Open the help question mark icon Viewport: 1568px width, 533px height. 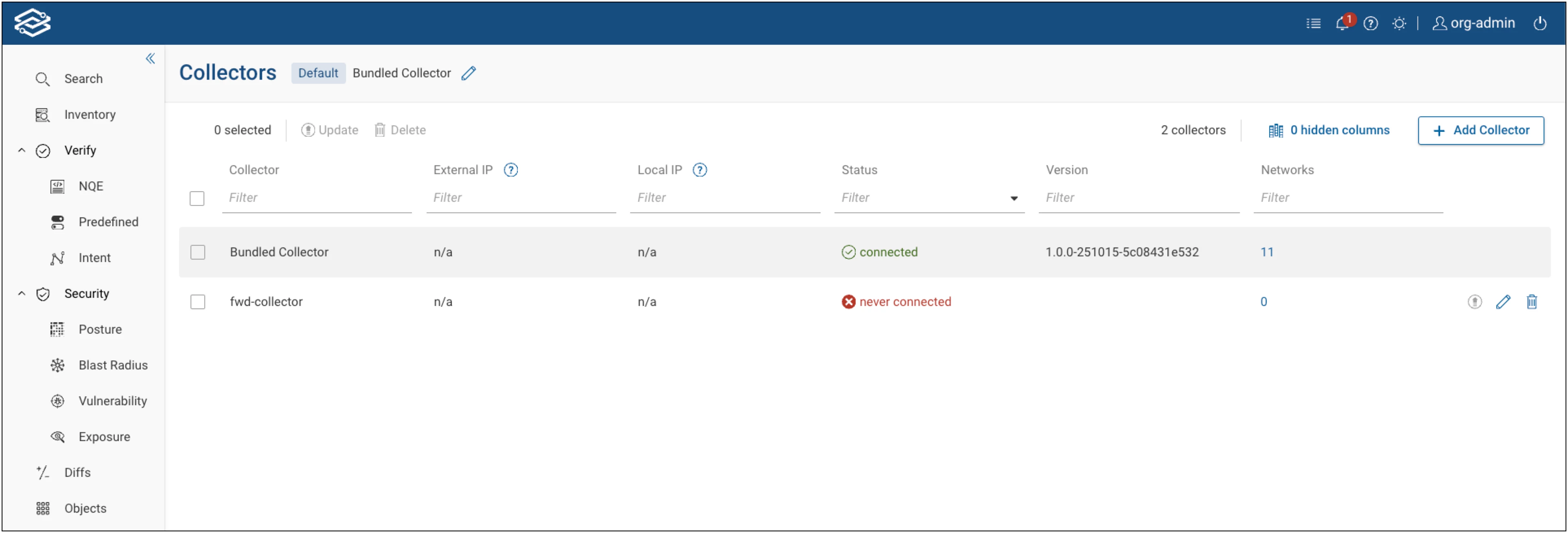pos(1370,24)
